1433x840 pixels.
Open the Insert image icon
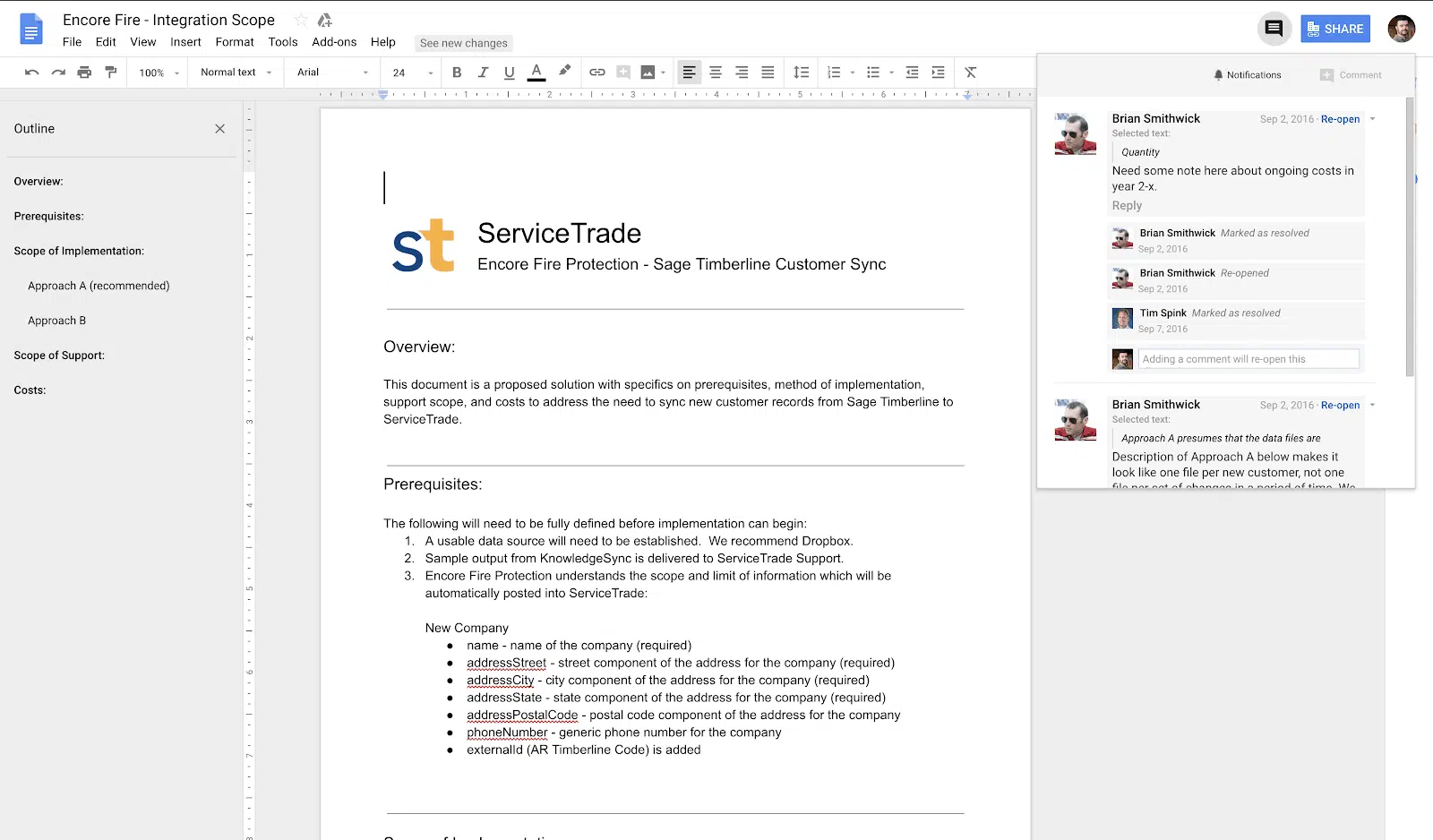(x=648, y=73)
